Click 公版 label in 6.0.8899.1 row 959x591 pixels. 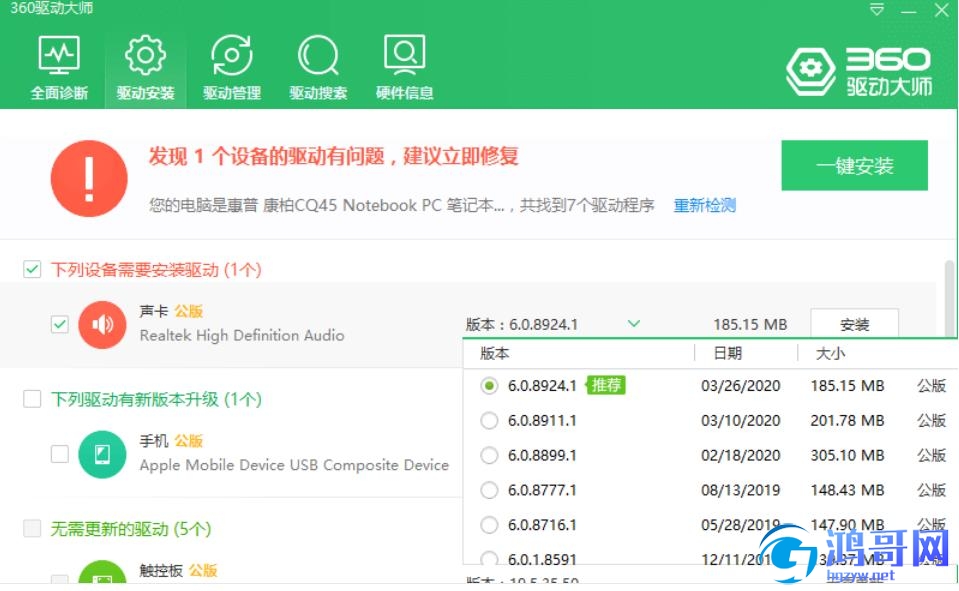coord(931,456)
